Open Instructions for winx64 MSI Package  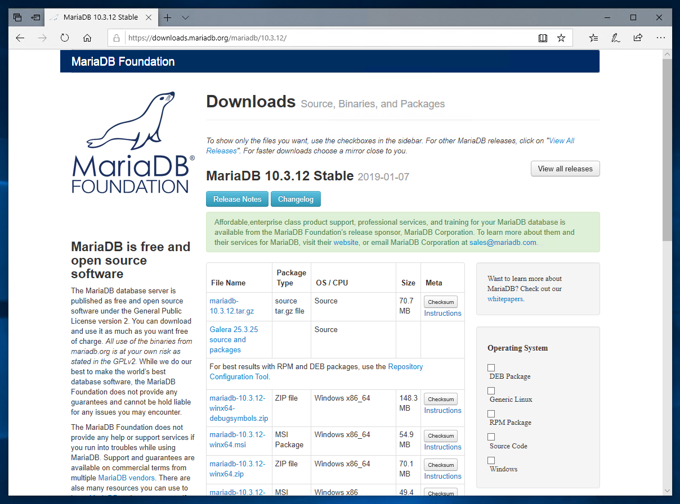442,447
